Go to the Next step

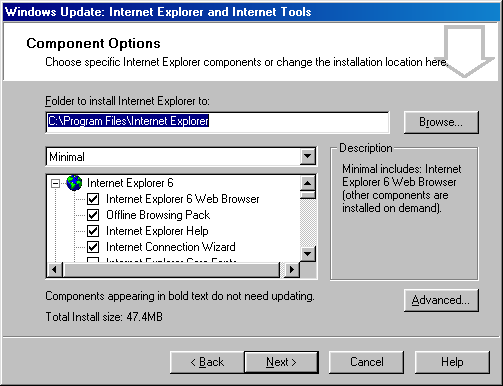coord(281,362)
